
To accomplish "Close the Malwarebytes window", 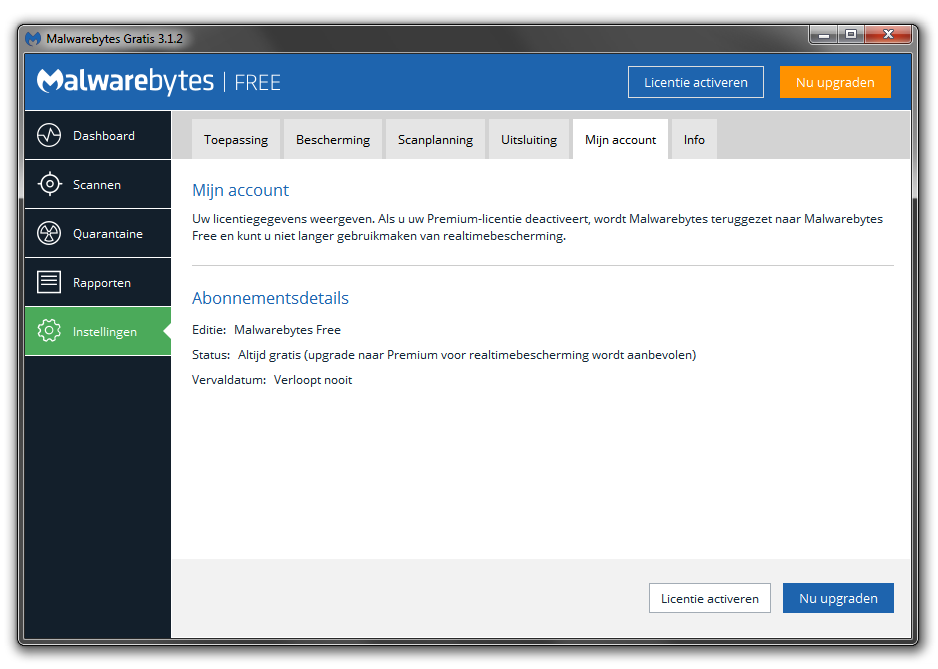I will 888,35.
